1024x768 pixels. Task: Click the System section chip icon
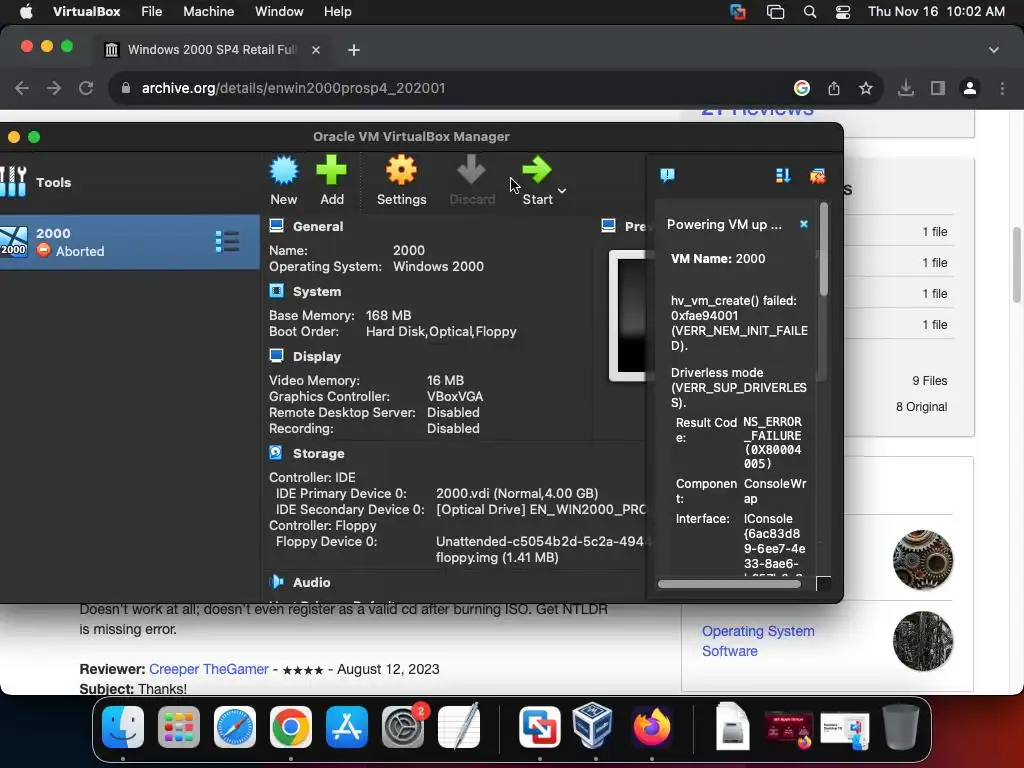point(276,291)
